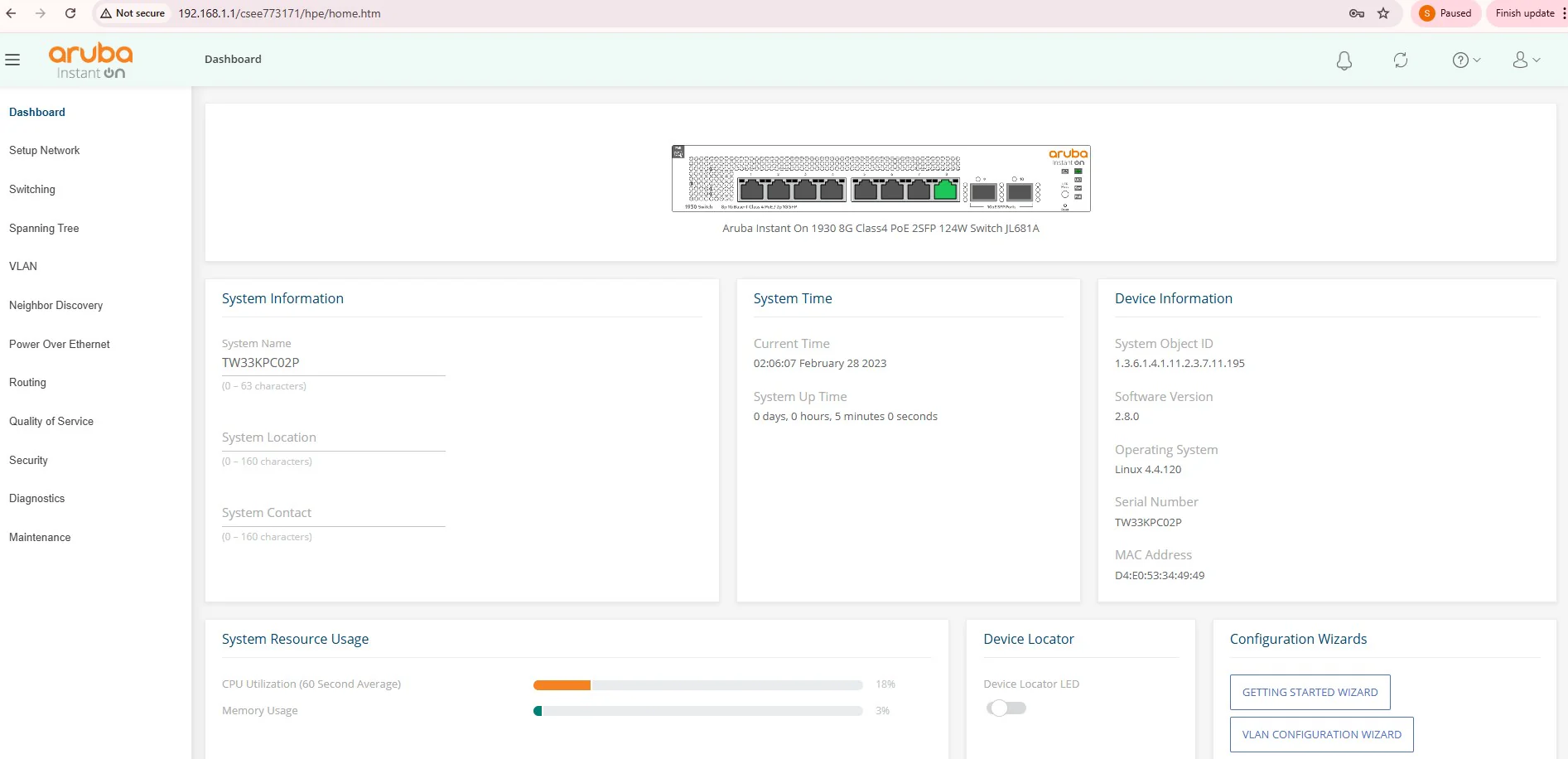
Task: Click the 3% memory usage value
Action: pos(882,711)
